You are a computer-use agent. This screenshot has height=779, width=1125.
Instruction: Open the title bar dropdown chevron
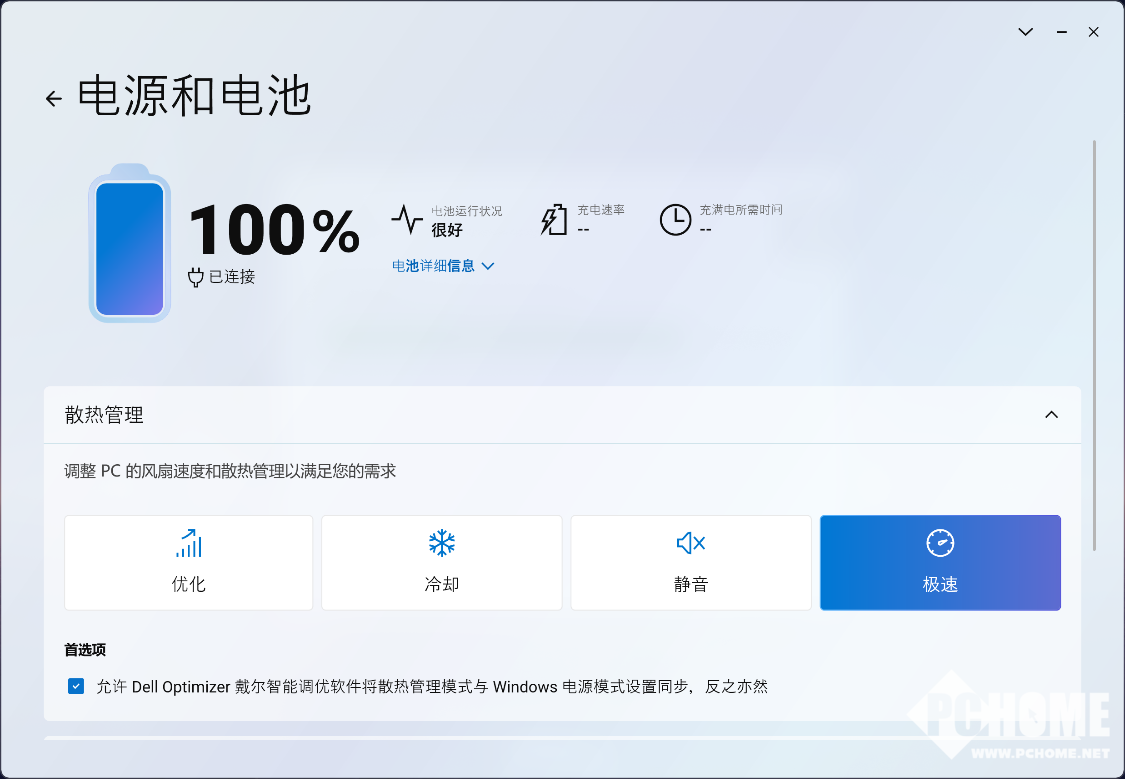[x=1025, y=32]
